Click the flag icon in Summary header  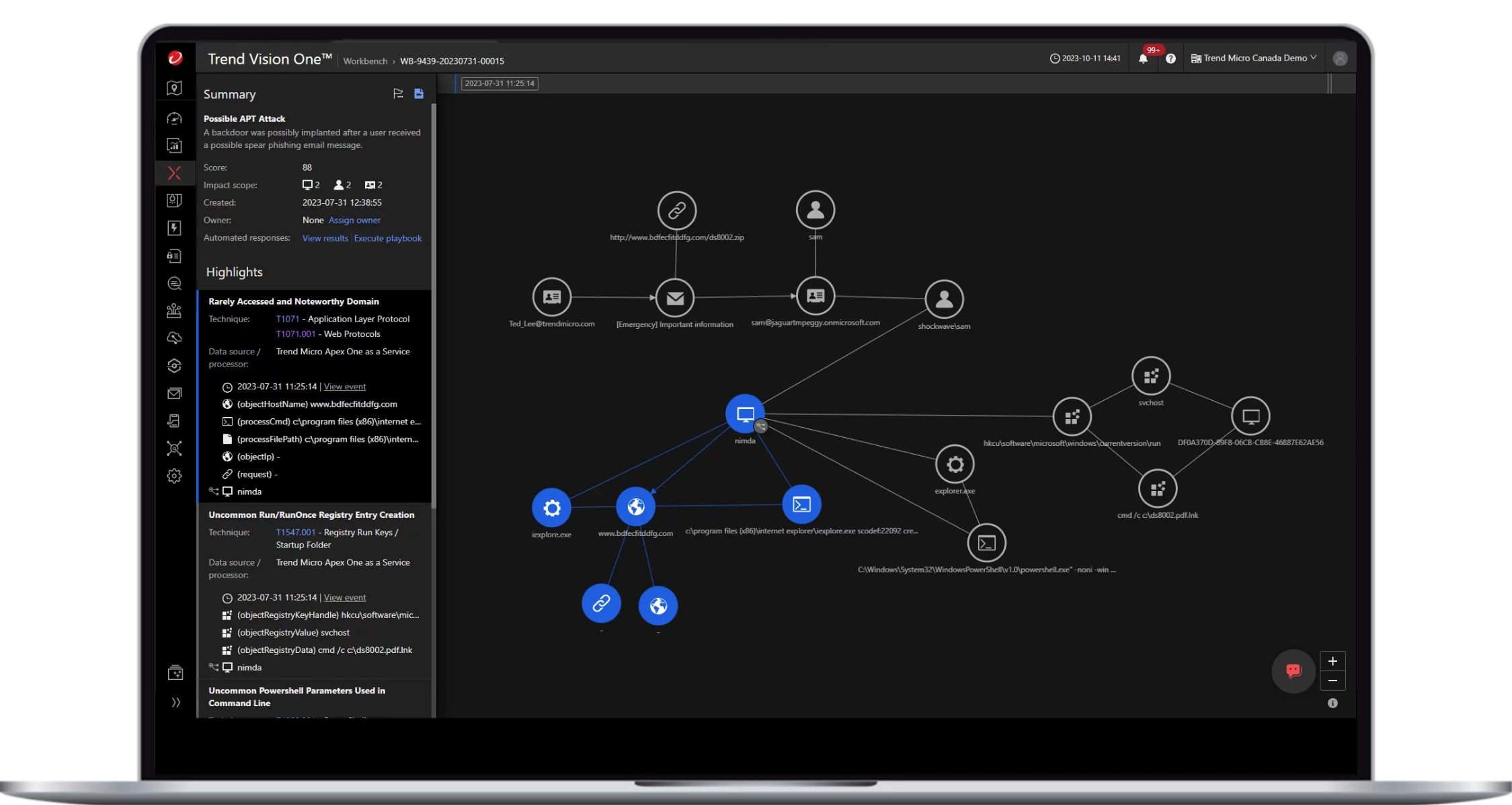(398, 93)
